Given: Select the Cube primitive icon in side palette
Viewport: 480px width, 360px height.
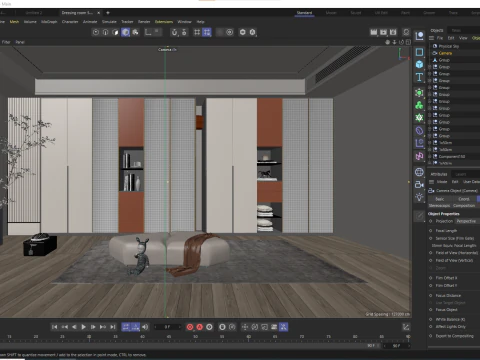Looking at the screenshot, I should pyautogui.click(x=419, y=64).
